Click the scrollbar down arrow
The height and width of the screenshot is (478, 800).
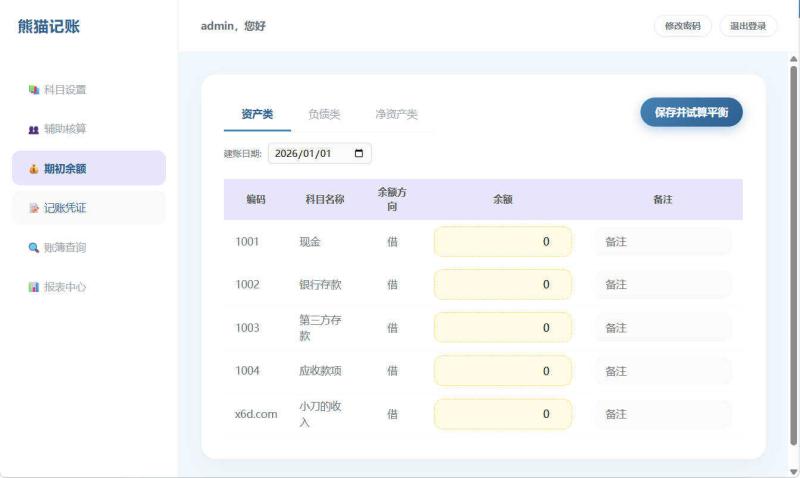tap(793, 472)
